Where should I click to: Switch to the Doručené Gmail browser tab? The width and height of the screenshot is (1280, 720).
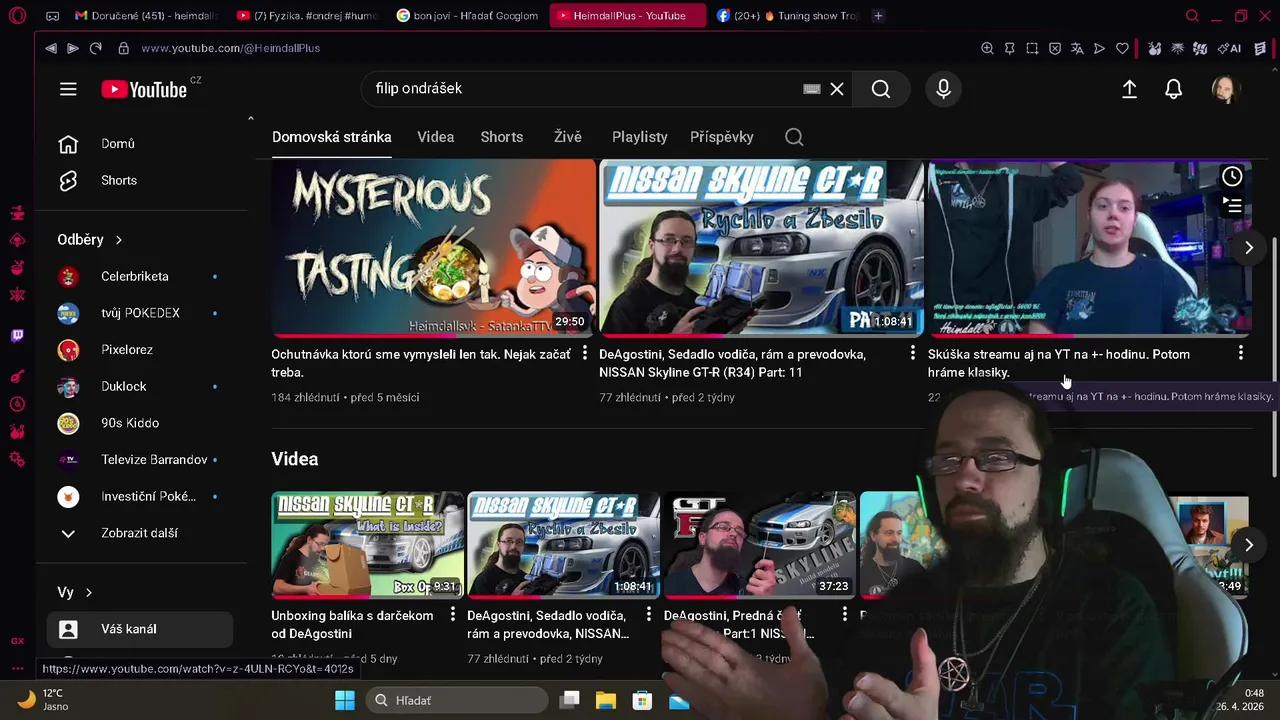click(146, 16)
